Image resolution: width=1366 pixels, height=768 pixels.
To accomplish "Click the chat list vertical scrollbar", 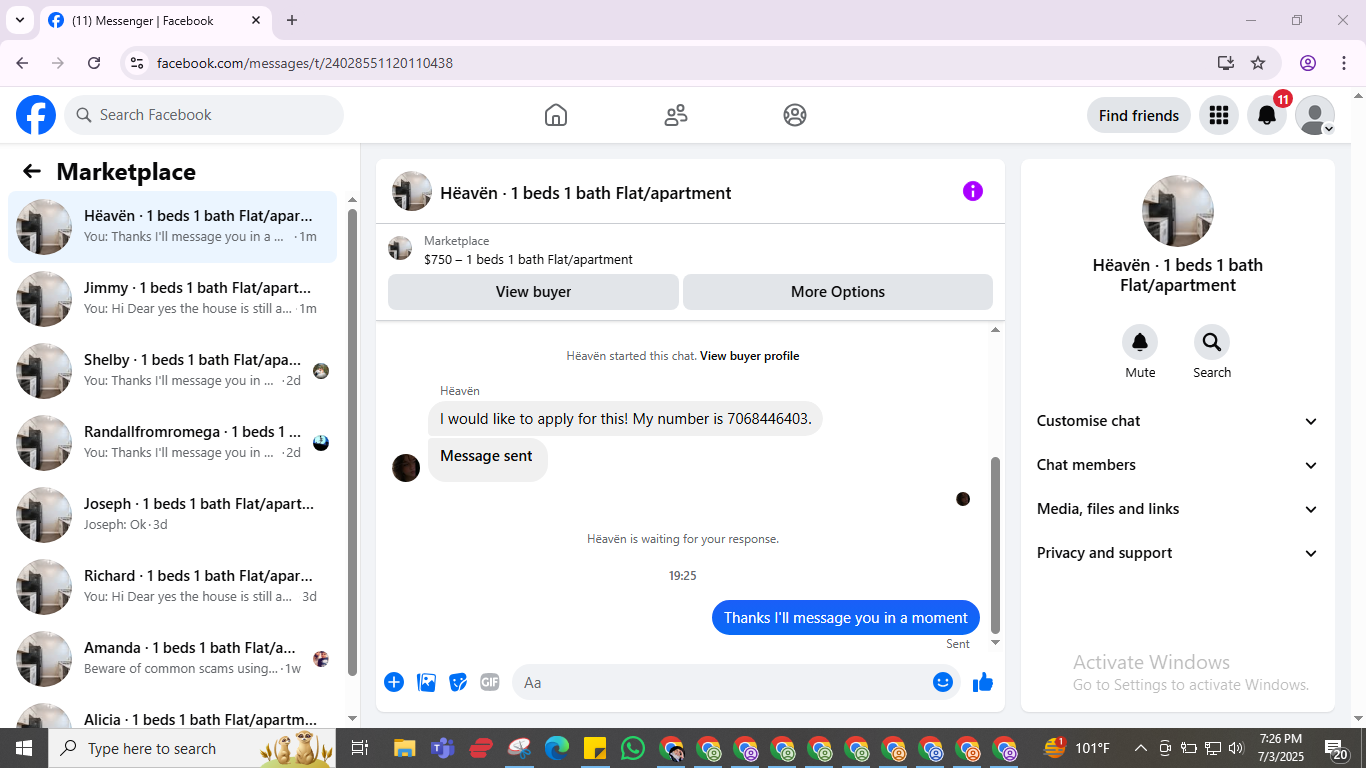I will 352,441.
